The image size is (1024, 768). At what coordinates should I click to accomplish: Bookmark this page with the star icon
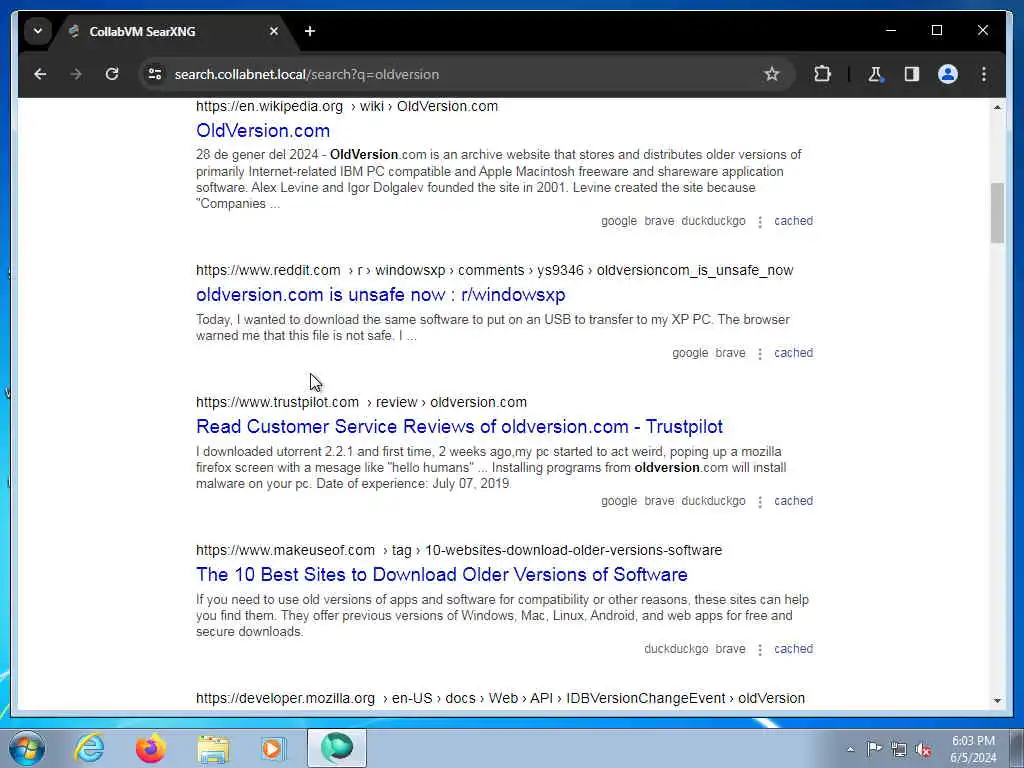point(772,74)
